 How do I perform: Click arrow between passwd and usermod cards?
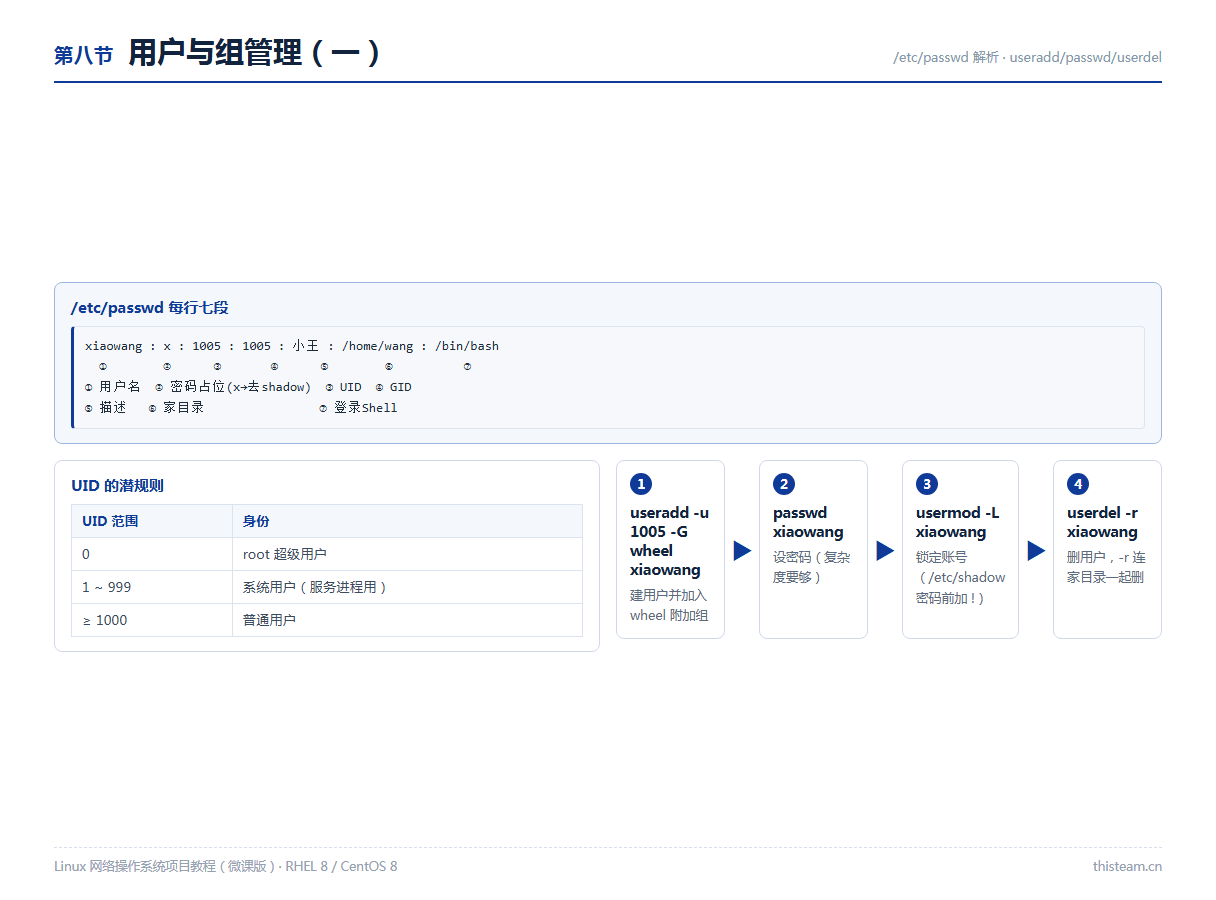(885, 550)
